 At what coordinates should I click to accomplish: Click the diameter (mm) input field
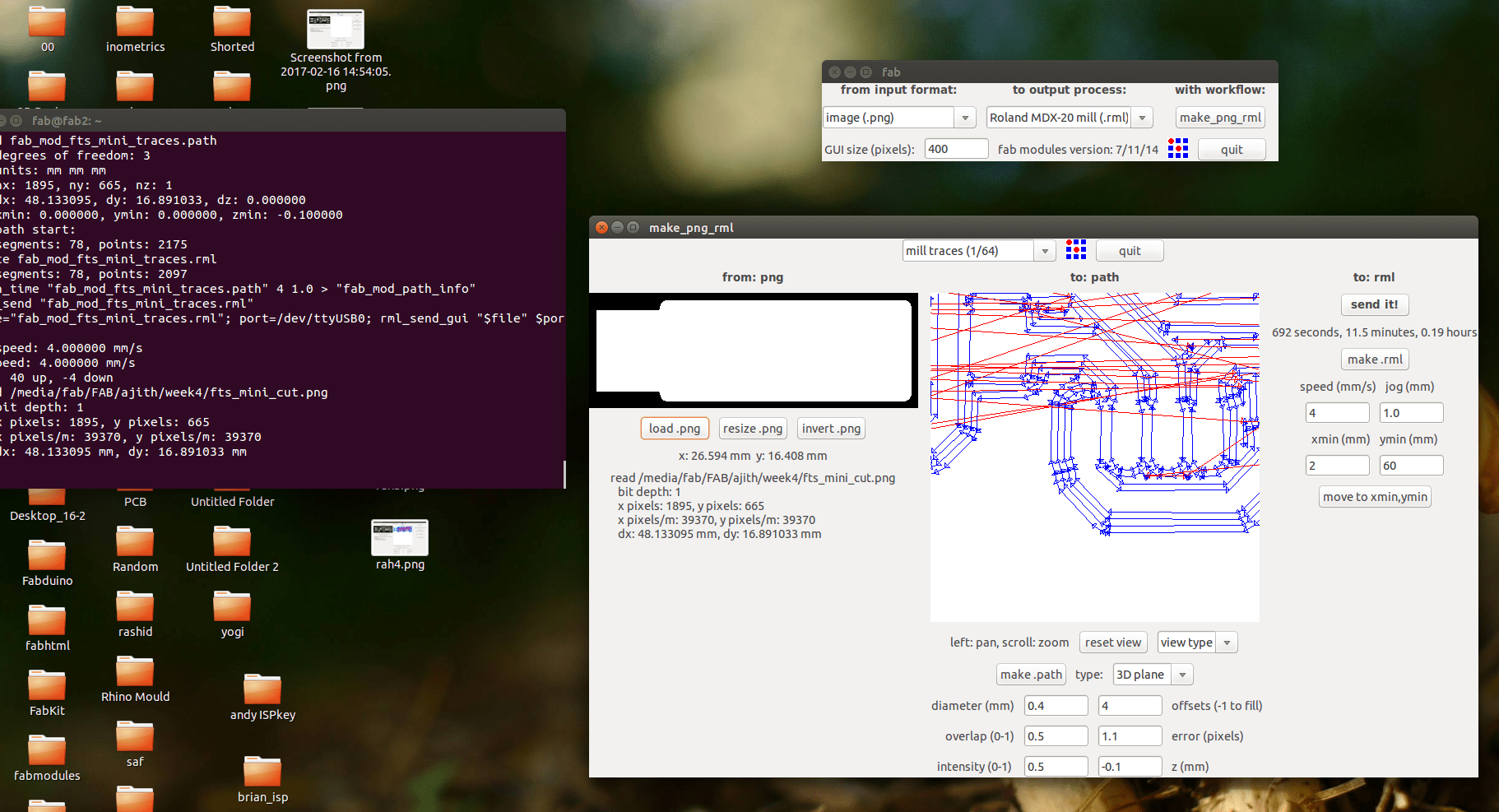coord(1056,706)
